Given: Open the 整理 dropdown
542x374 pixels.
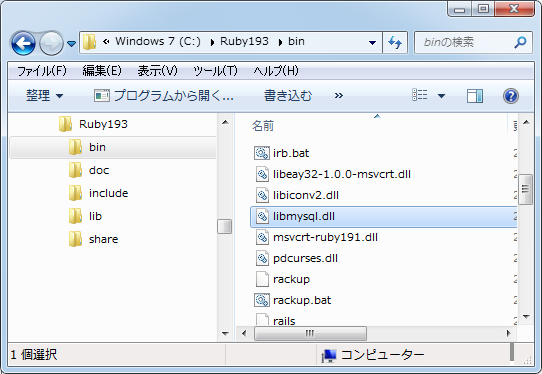Looking at the screenshot, I should [x=45, y=96].
